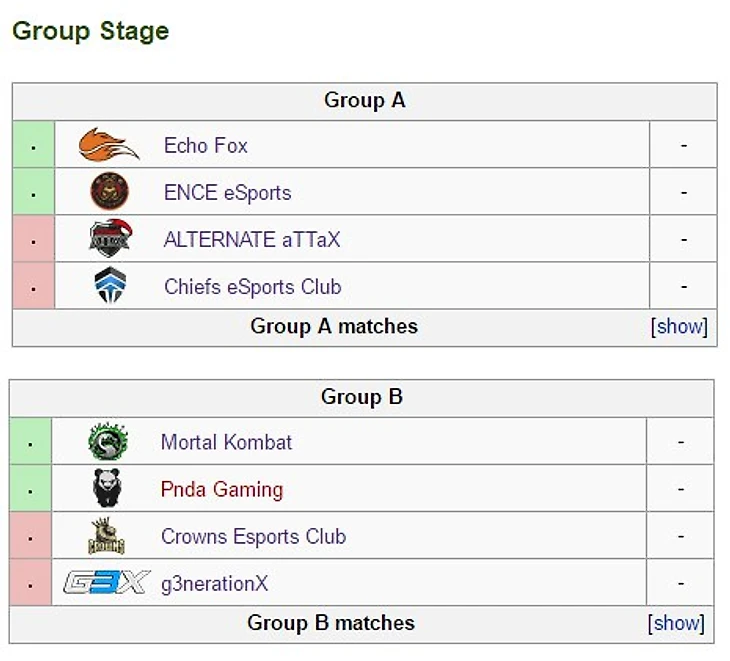Open the Chiefs eSports Club link
730x661 pixels.
[x=252, y=287]
